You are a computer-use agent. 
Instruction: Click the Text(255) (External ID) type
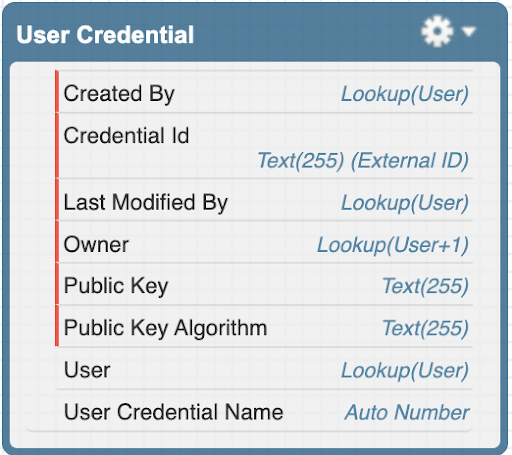363,161
